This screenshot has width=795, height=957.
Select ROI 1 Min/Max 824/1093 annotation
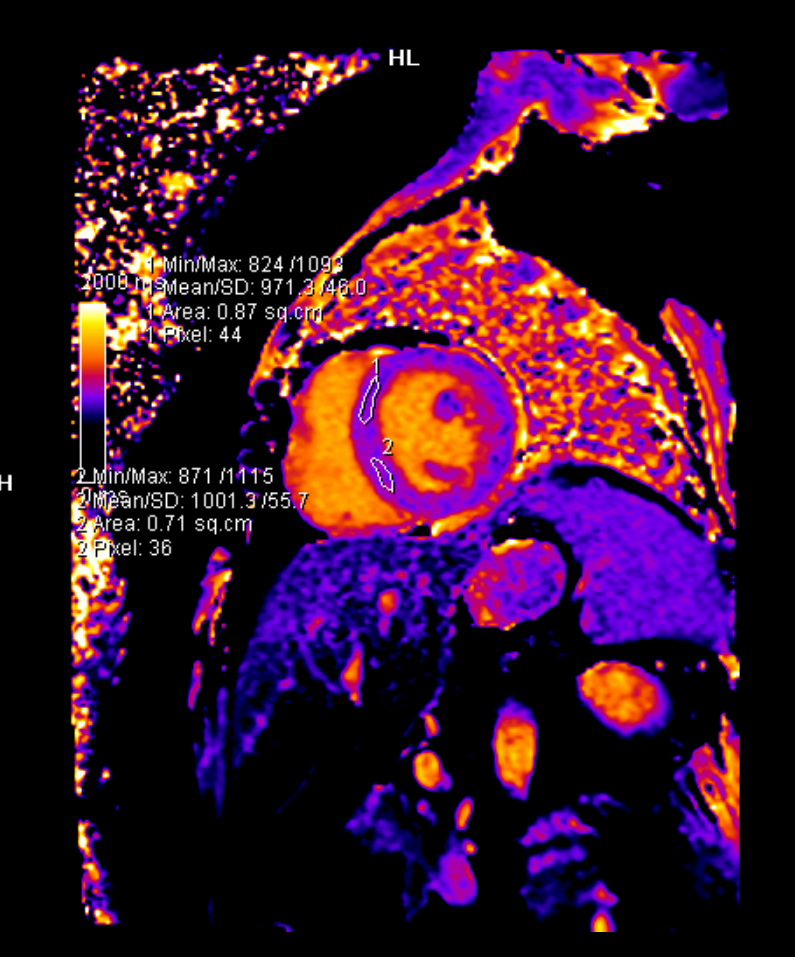coord(245,265)
